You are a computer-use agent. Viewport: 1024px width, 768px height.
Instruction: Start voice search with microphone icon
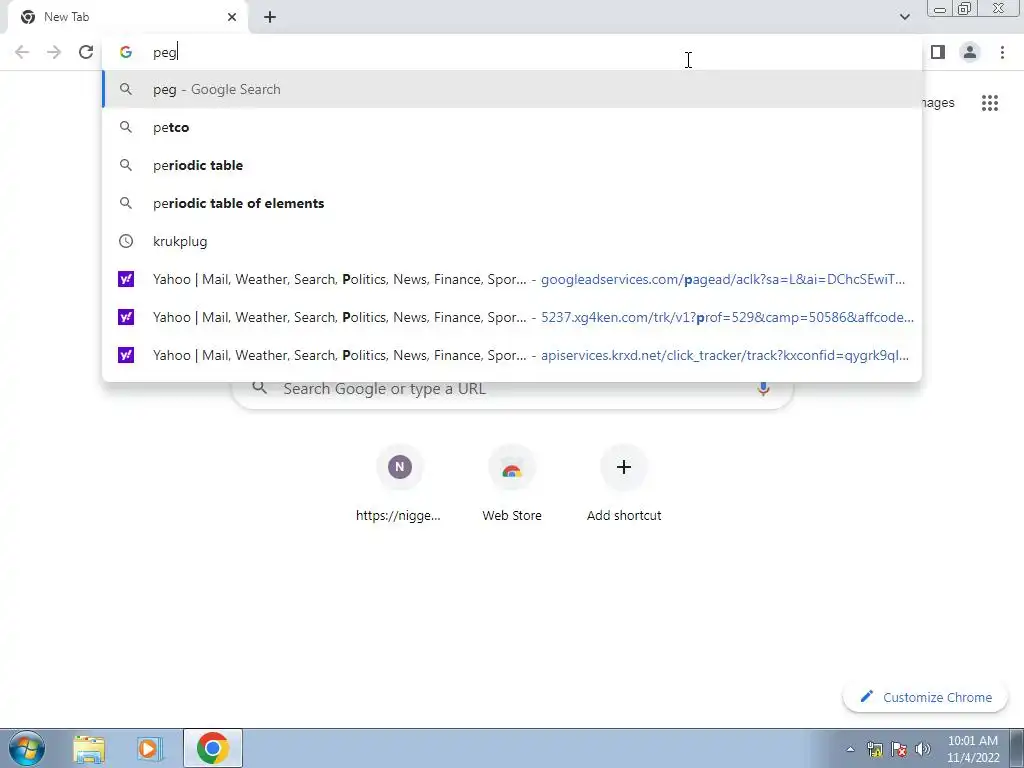tap(763, 389)
